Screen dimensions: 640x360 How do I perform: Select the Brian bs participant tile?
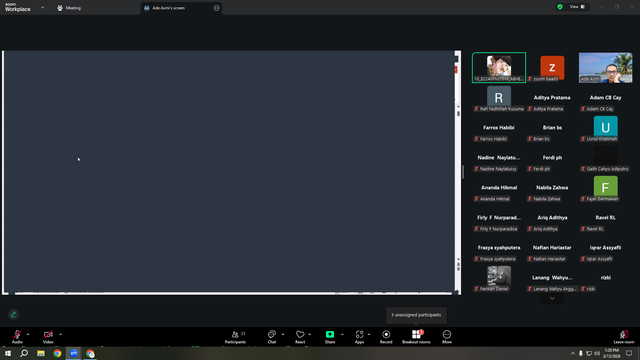click(x=552, y=128)
